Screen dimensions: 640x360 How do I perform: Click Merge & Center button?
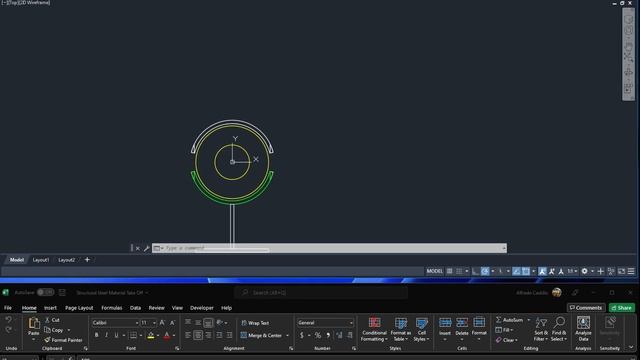click(261, 336)
